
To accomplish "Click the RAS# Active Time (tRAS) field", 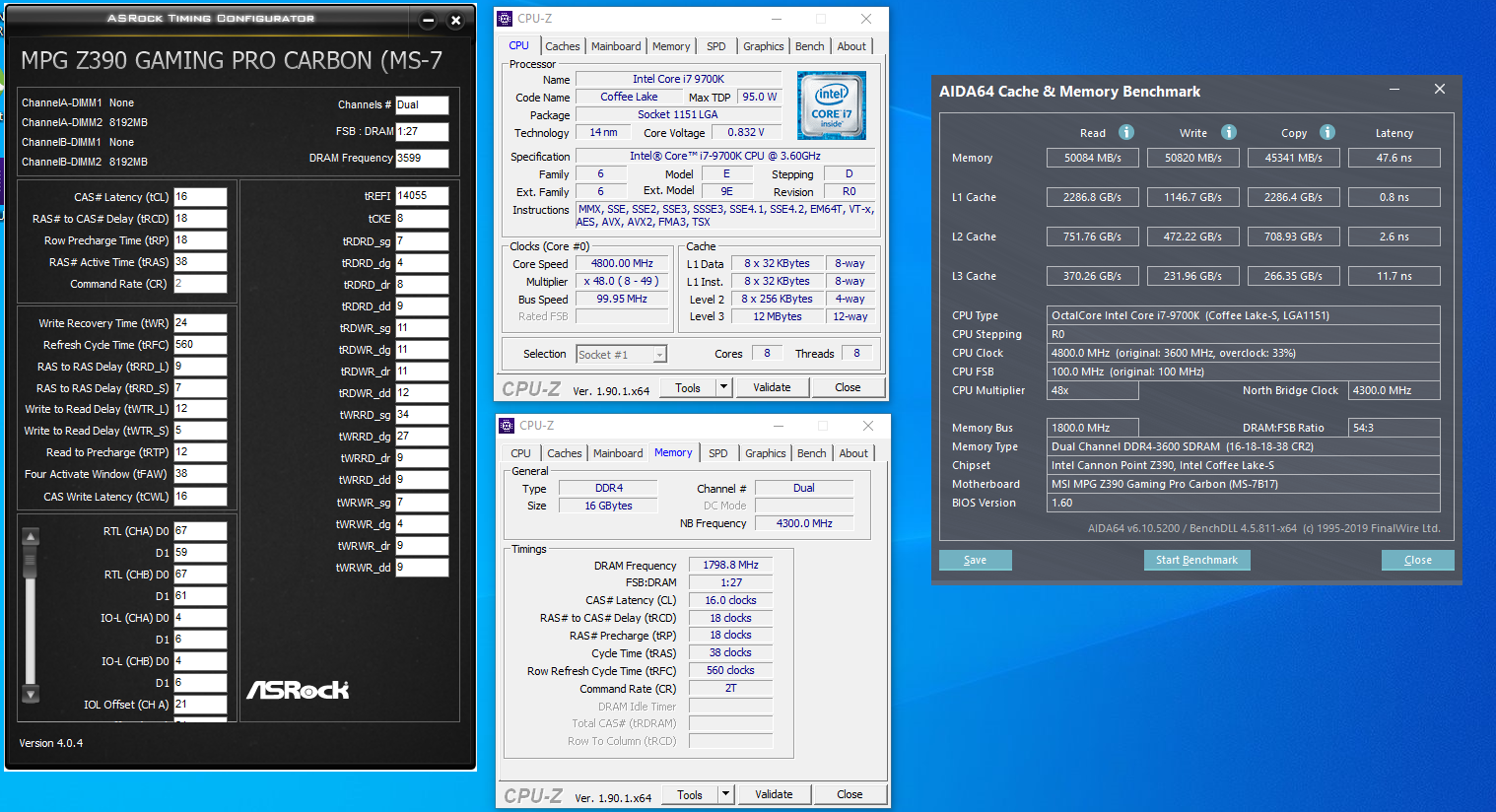I will [200, 262].
